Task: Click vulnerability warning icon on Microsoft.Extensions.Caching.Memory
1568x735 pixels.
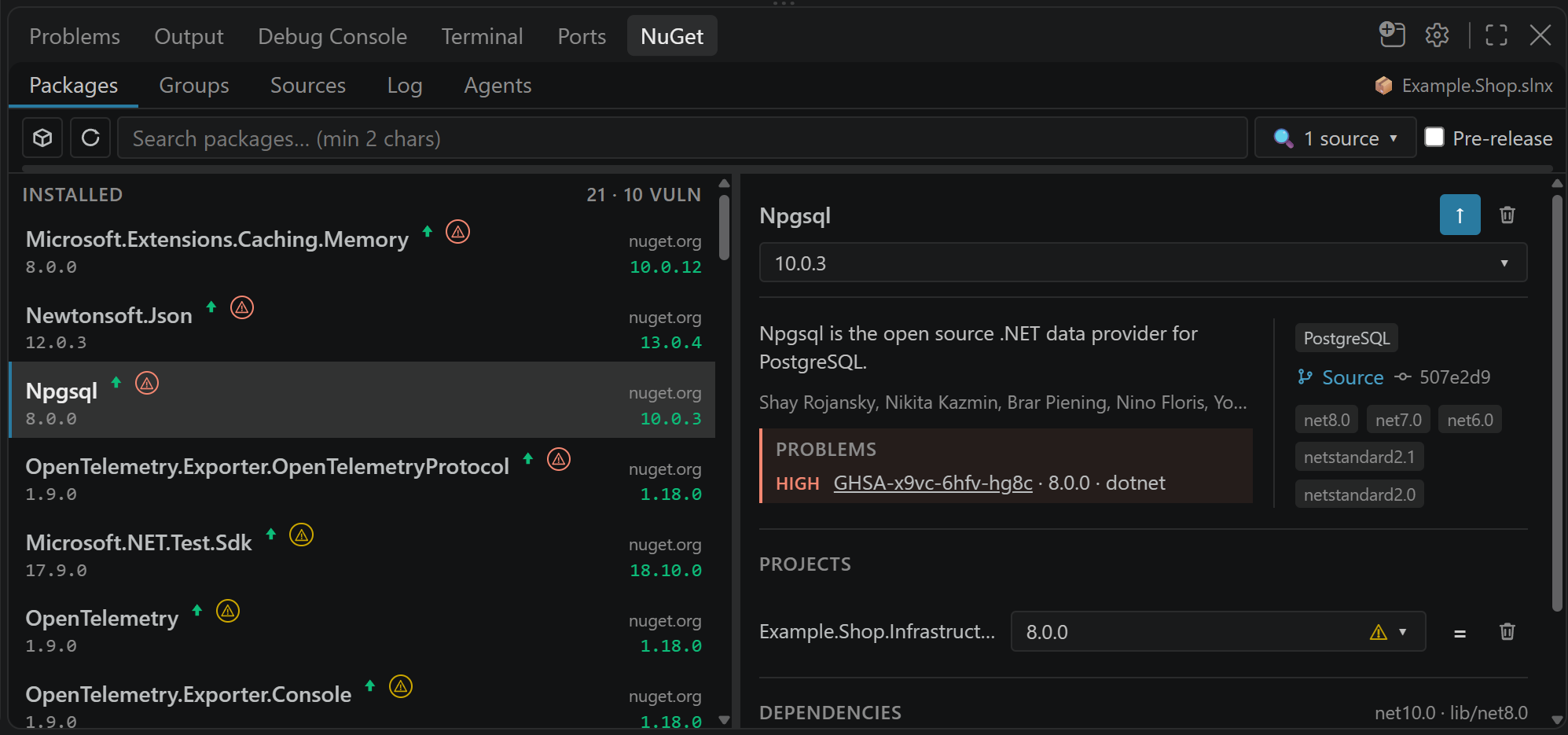Action: 458,232
